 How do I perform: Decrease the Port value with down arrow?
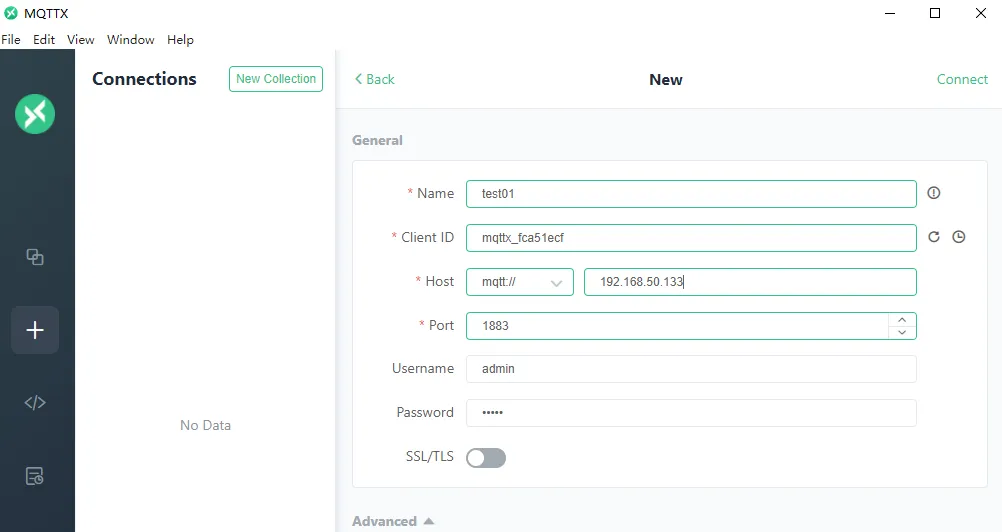[x=902, y=332]
